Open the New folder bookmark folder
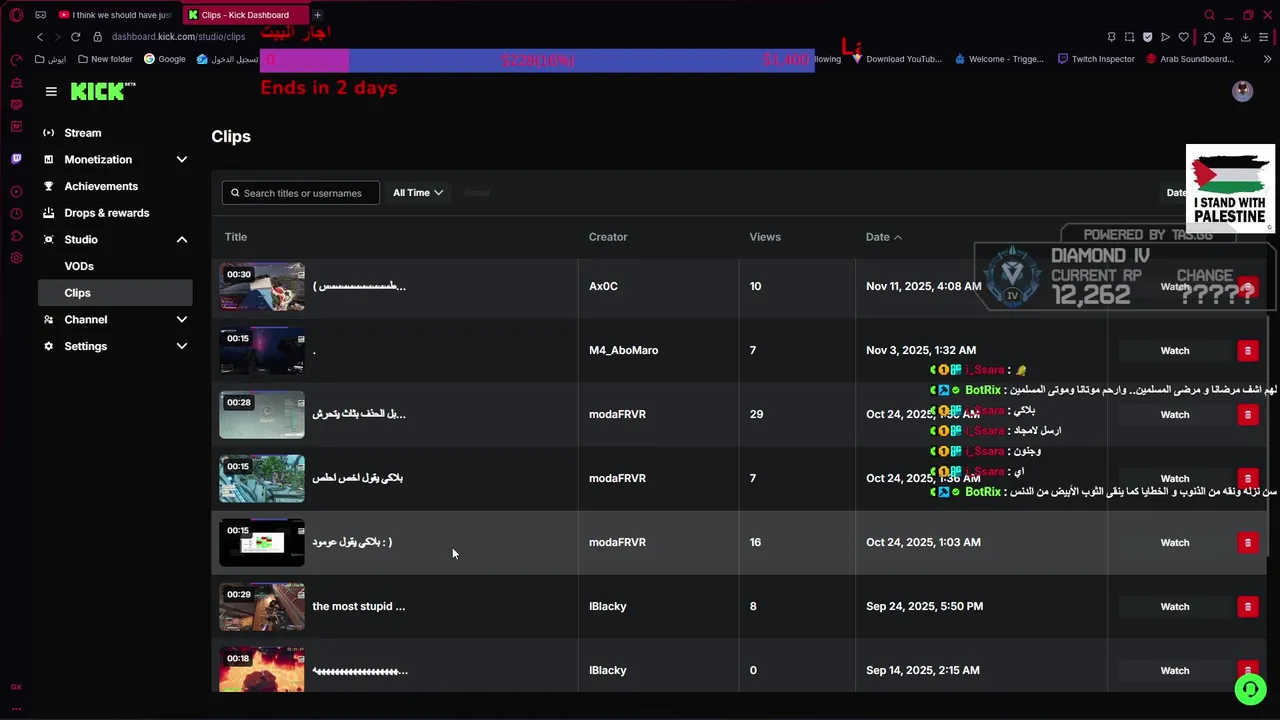Screen dimensions: 1280x720 coord(105,59)
